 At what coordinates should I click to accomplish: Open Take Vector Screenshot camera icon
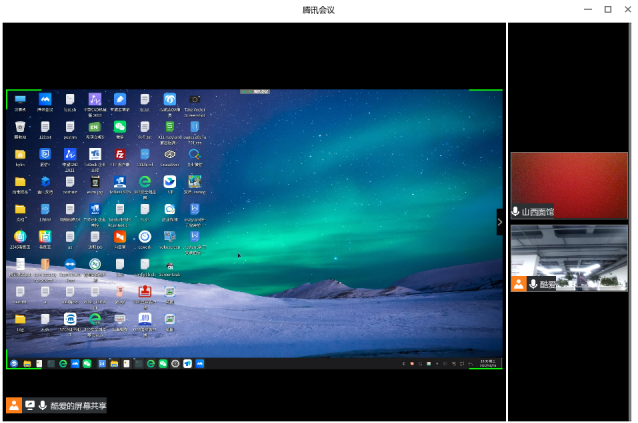tap(194, 99)
